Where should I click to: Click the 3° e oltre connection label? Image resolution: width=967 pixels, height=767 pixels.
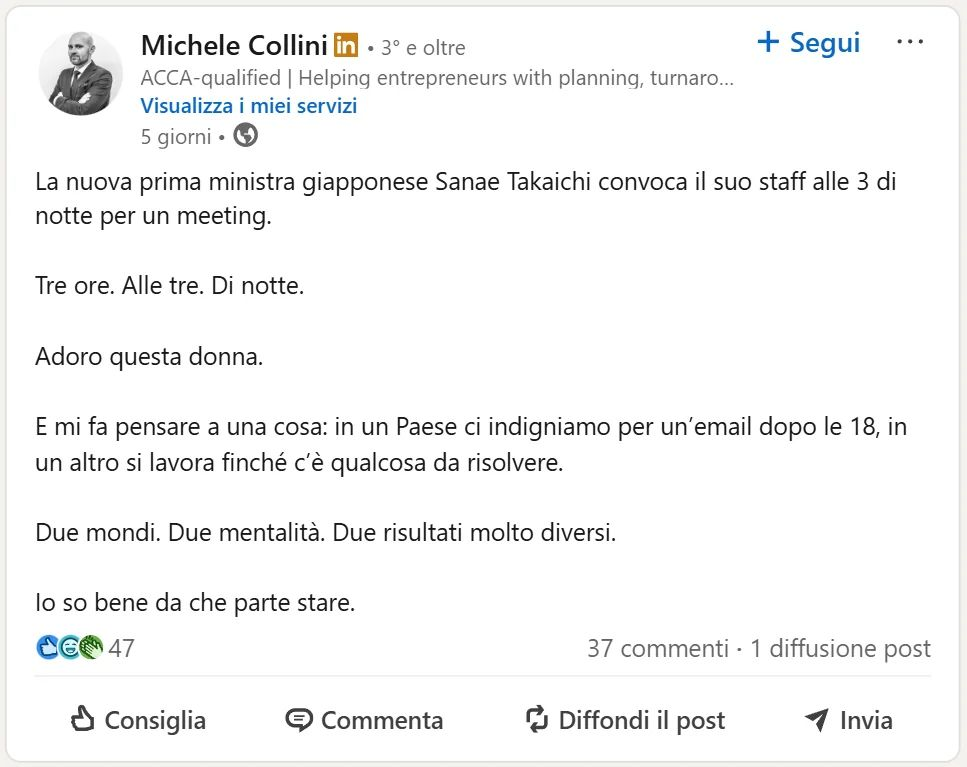coord(422,47)
